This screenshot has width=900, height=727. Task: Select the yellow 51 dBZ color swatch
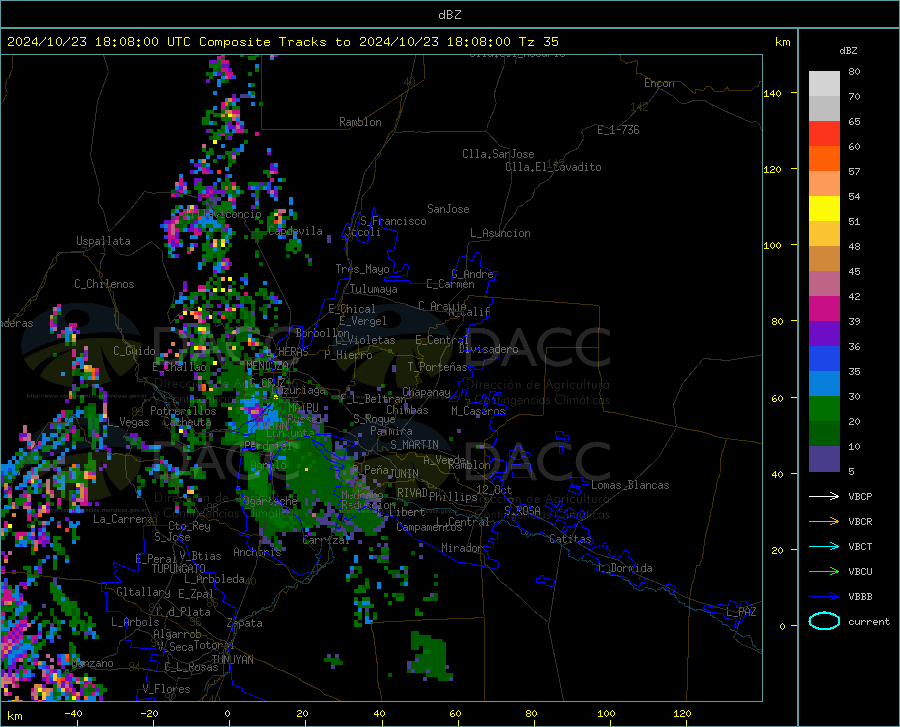[x=824, y=209]
